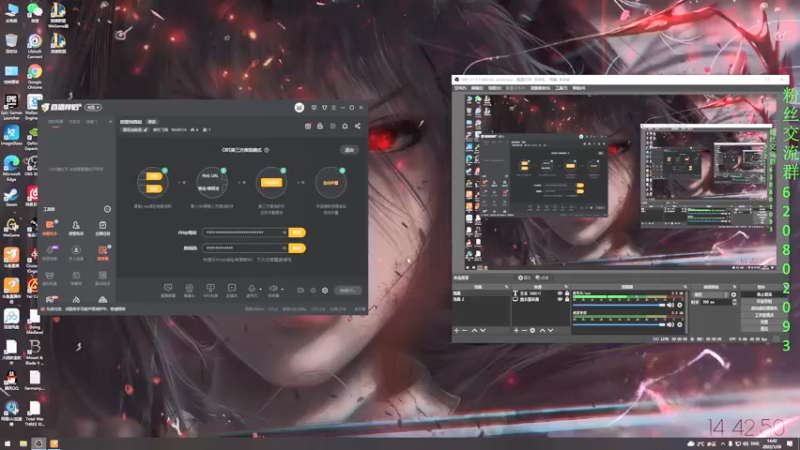Viewport: 800px width, 450px height.
Task: Open the user avatar in the streaming app title bar
Action: coord(299,107)
